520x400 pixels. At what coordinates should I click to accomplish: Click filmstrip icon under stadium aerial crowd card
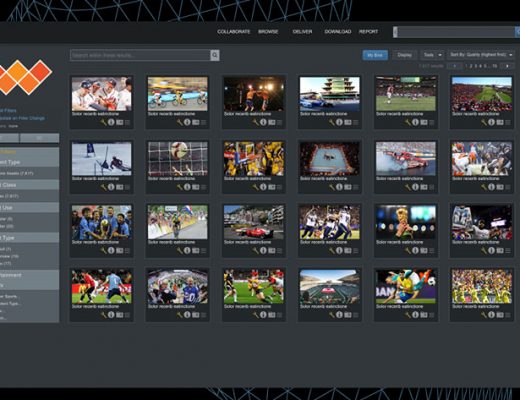point(500,122)
